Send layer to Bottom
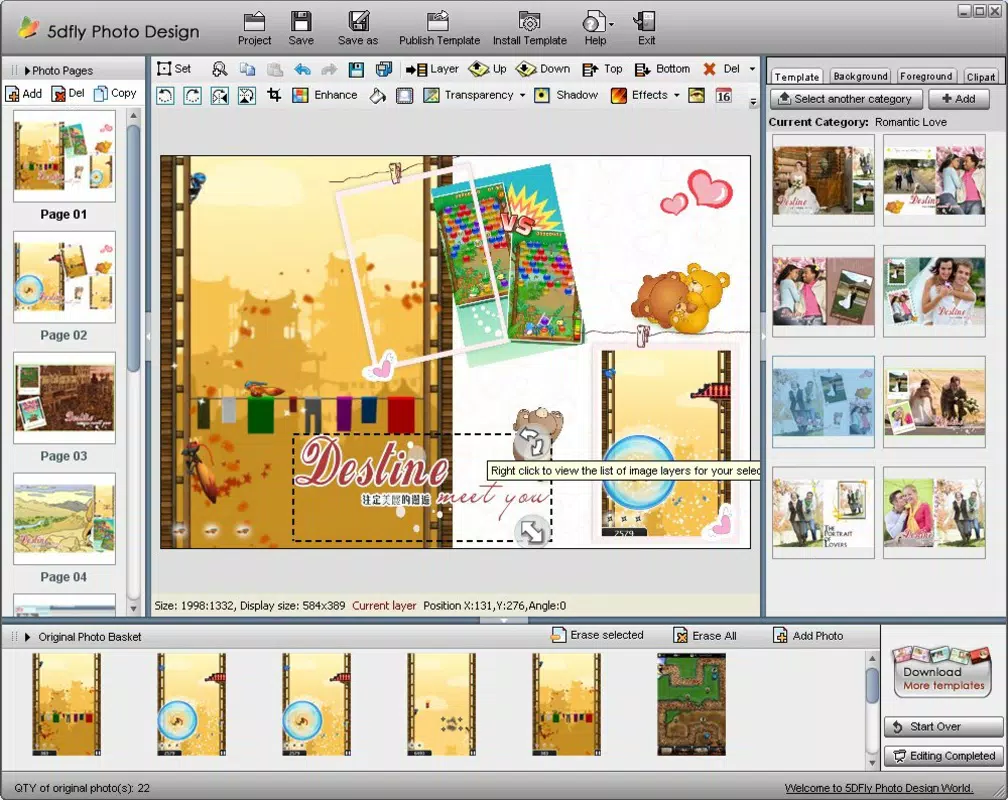 [662, 69]
